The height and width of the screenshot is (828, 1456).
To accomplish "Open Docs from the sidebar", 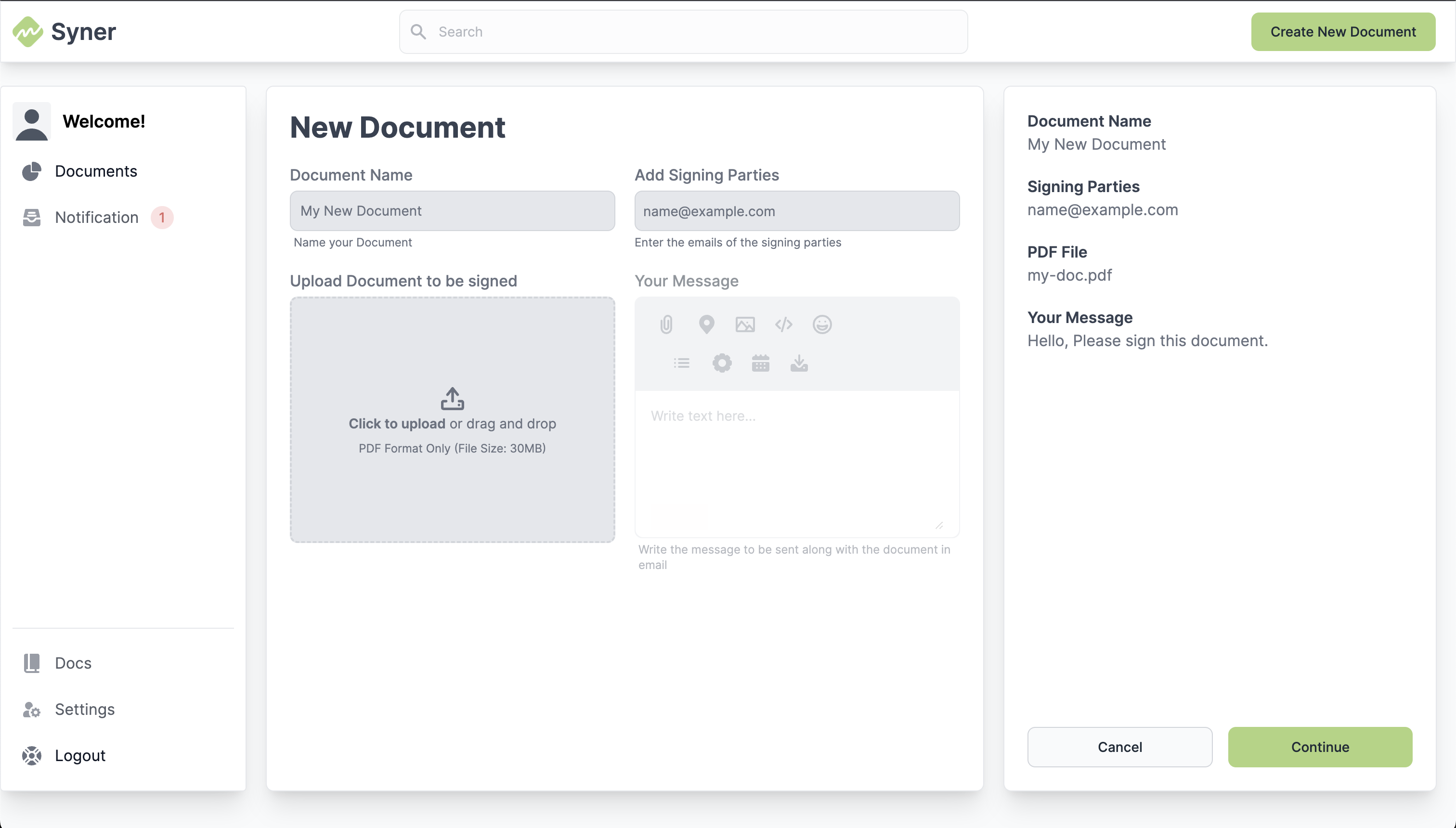I will 73,663.
